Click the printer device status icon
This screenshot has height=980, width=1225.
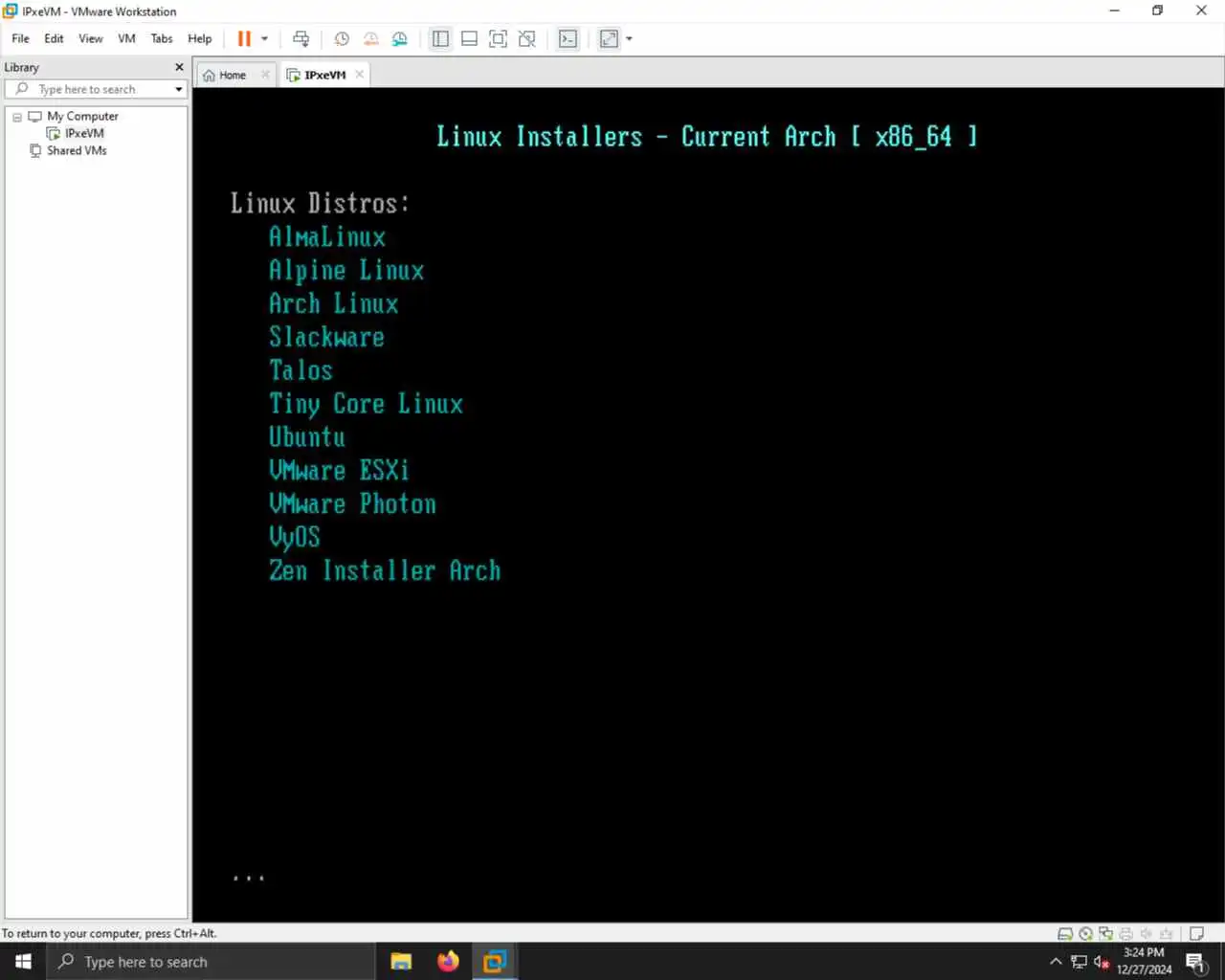pos(1125,934)
